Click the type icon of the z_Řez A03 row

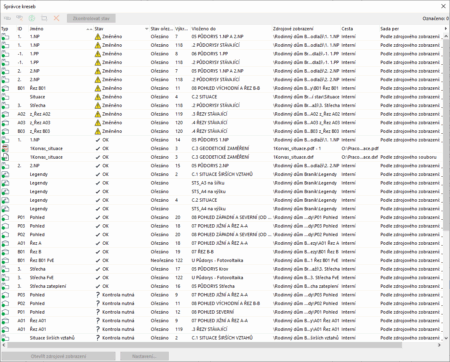5,123
